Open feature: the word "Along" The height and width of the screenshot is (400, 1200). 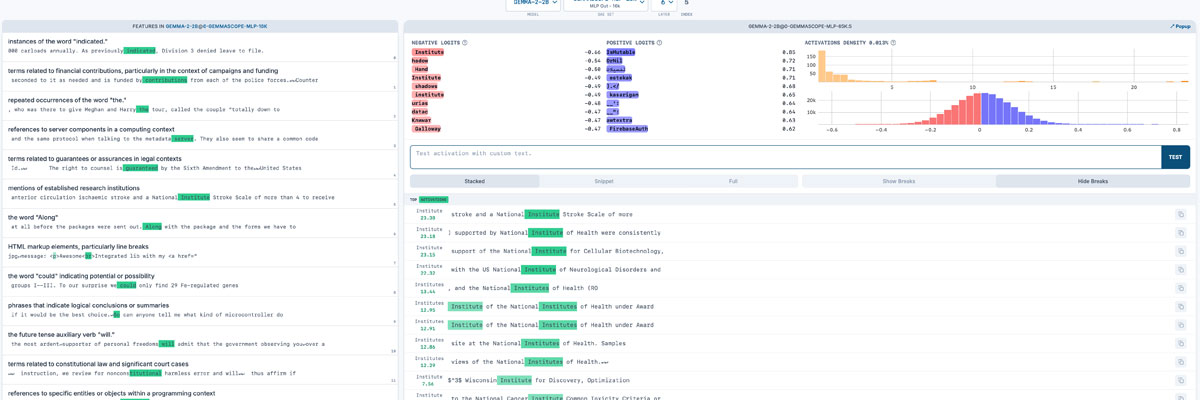coord(200,222)
